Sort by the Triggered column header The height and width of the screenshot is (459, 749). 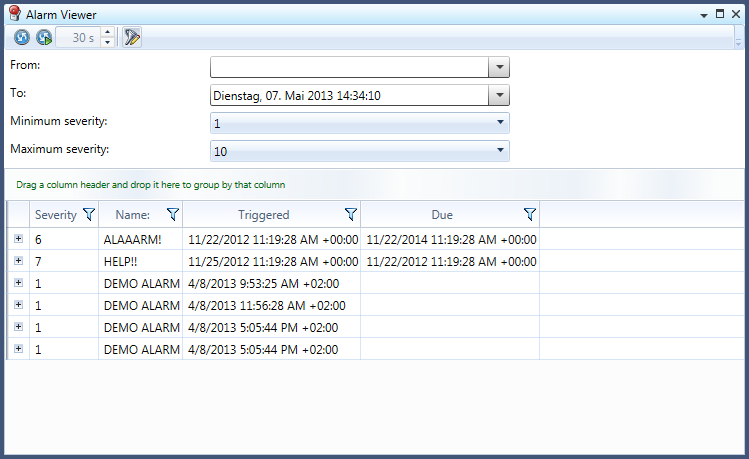(263, 214)
